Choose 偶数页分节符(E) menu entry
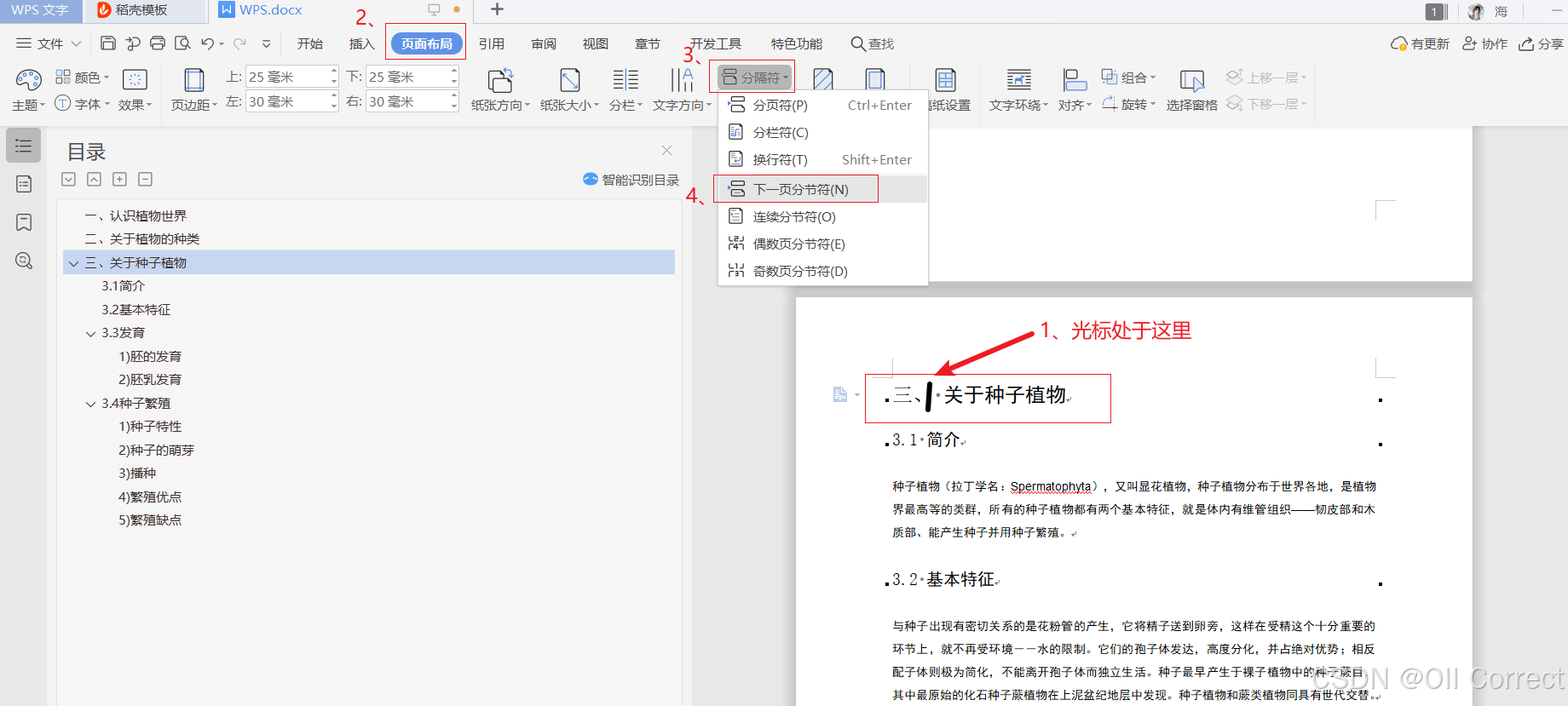This screenshot has height=706, width=1568. point(823,244)
